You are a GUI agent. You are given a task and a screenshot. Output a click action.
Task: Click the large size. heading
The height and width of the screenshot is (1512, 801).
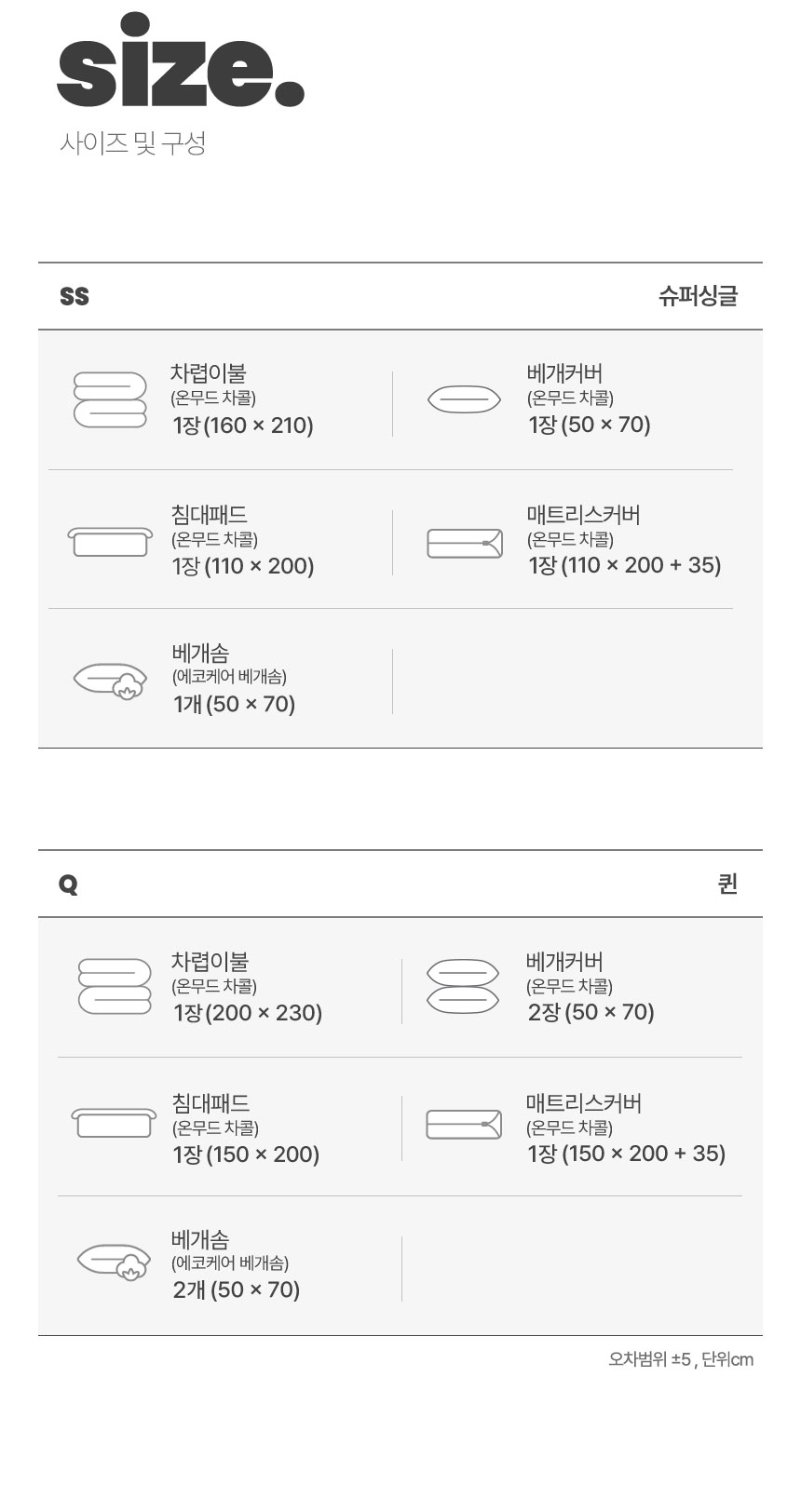[181, 63]
